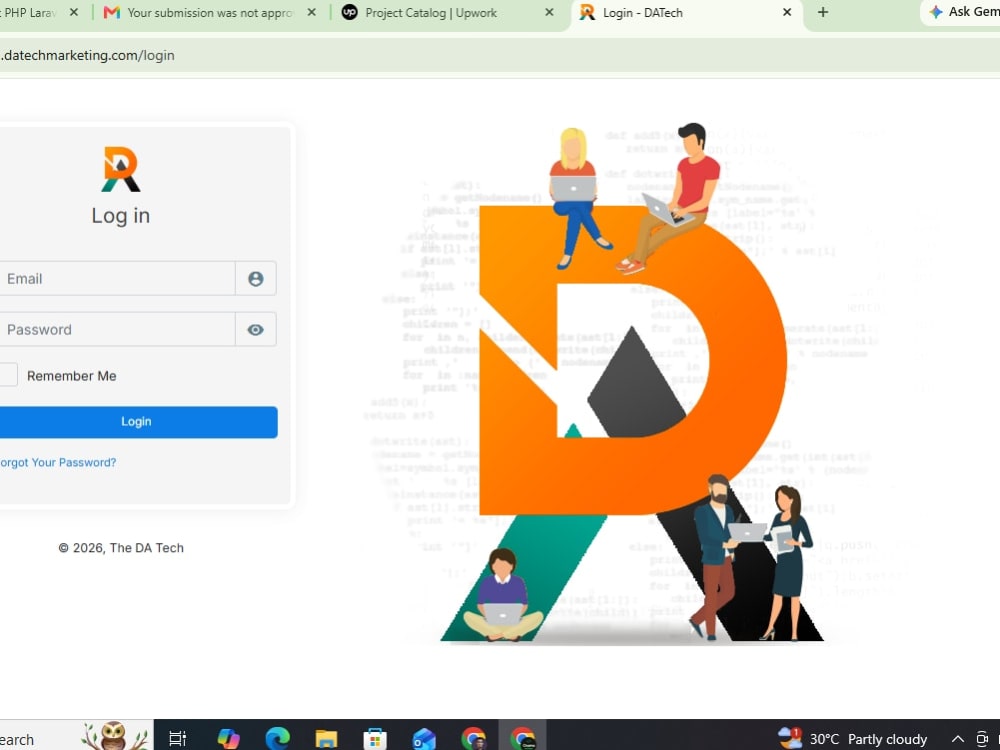Toggle password visibility with the eye icon
1000x750 pixels.
coord(256,330)
